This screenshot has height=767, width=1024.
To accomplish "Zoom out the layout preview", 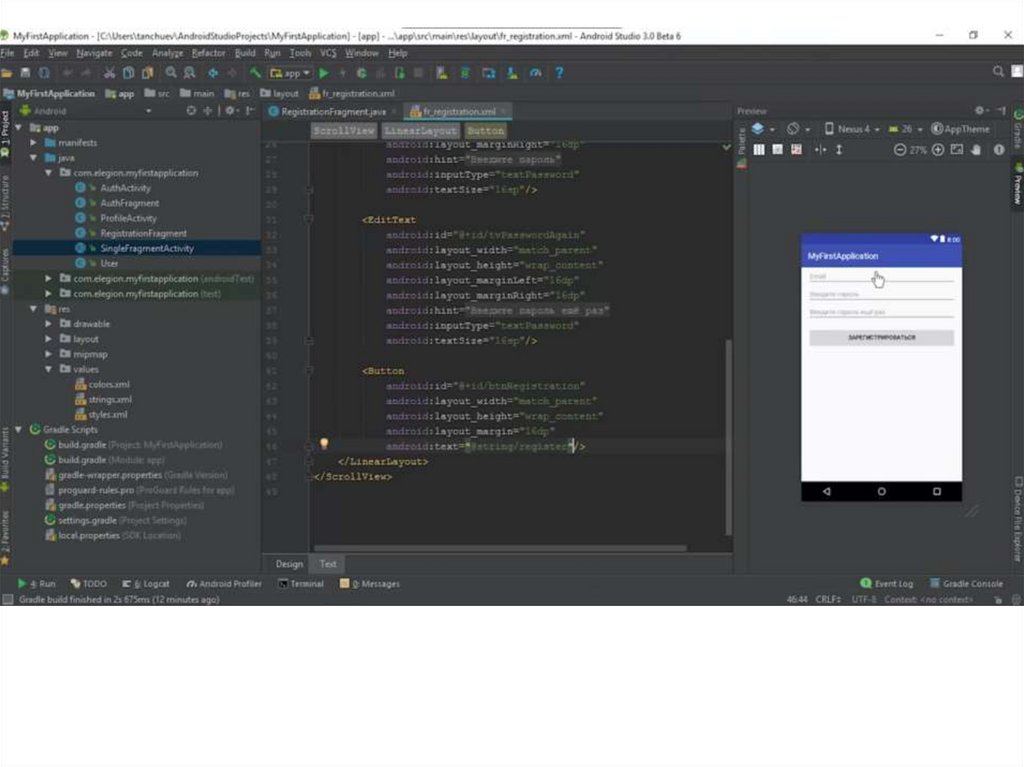I will [899, 150].
